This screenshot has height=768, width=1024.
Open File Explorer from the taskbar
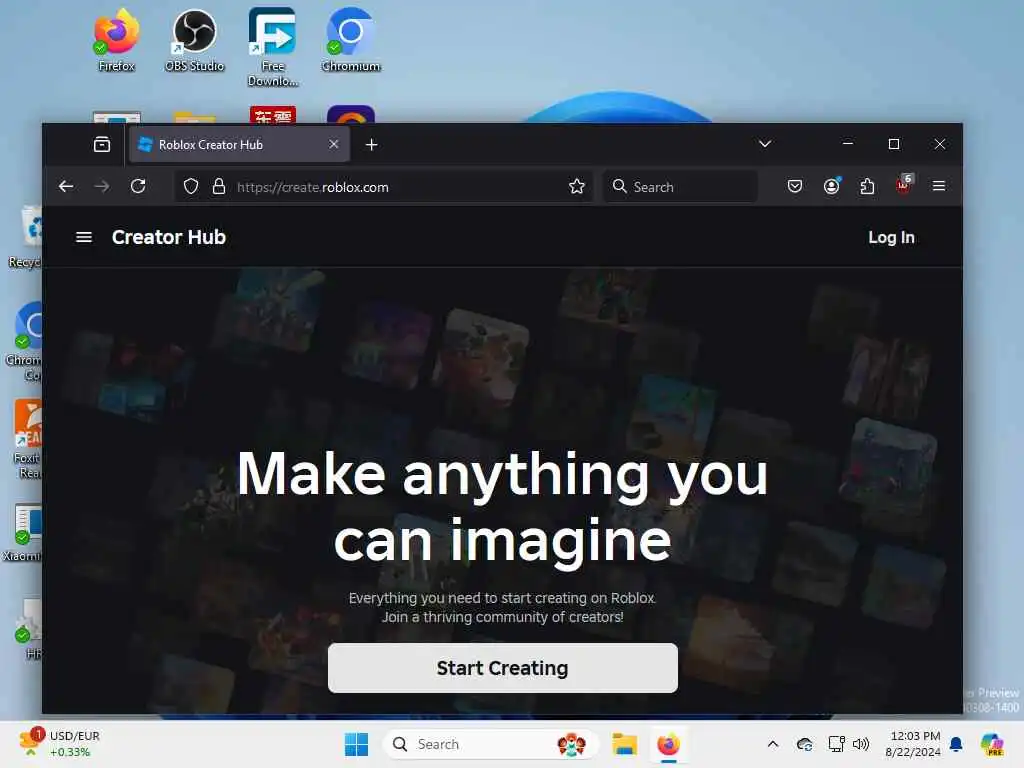coord(624,744)
